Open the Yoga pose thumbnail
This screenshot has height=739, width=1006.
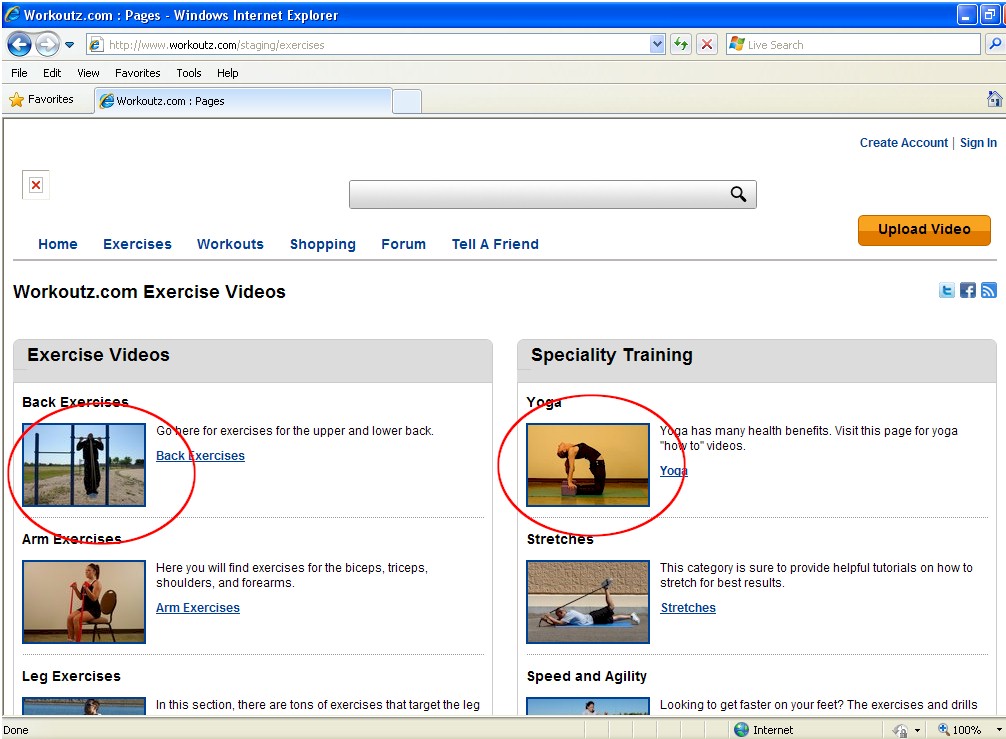588,465
